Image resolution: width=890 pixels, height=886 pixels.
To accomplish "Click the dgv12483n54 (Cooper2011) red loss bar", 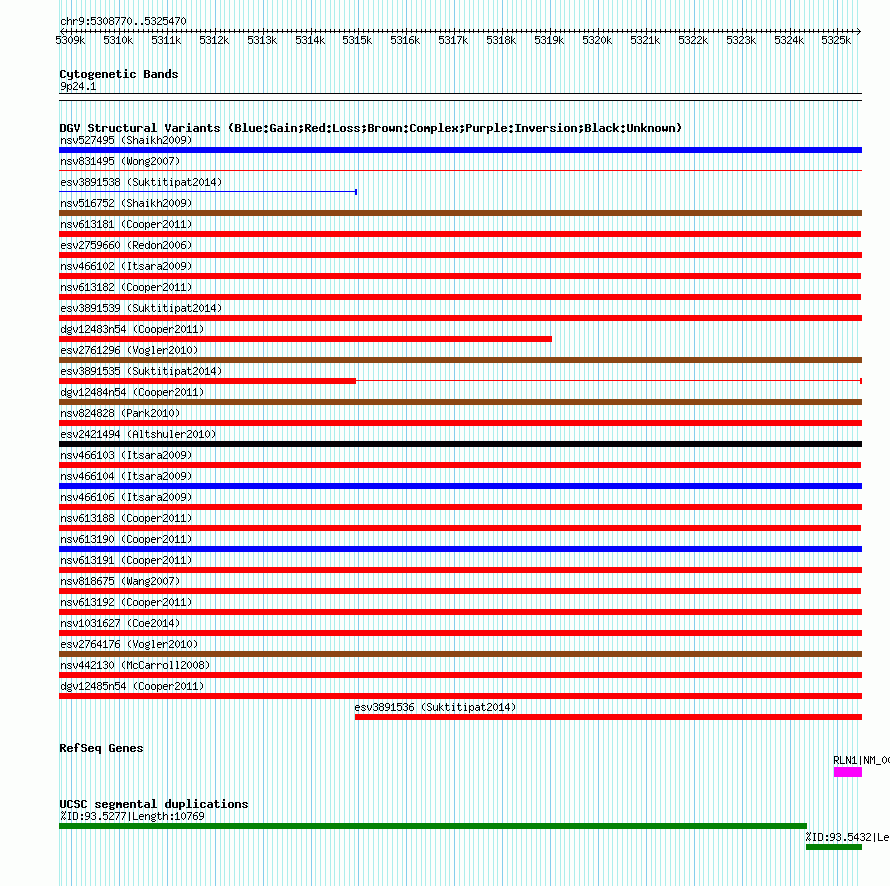I will click(305, 339).
